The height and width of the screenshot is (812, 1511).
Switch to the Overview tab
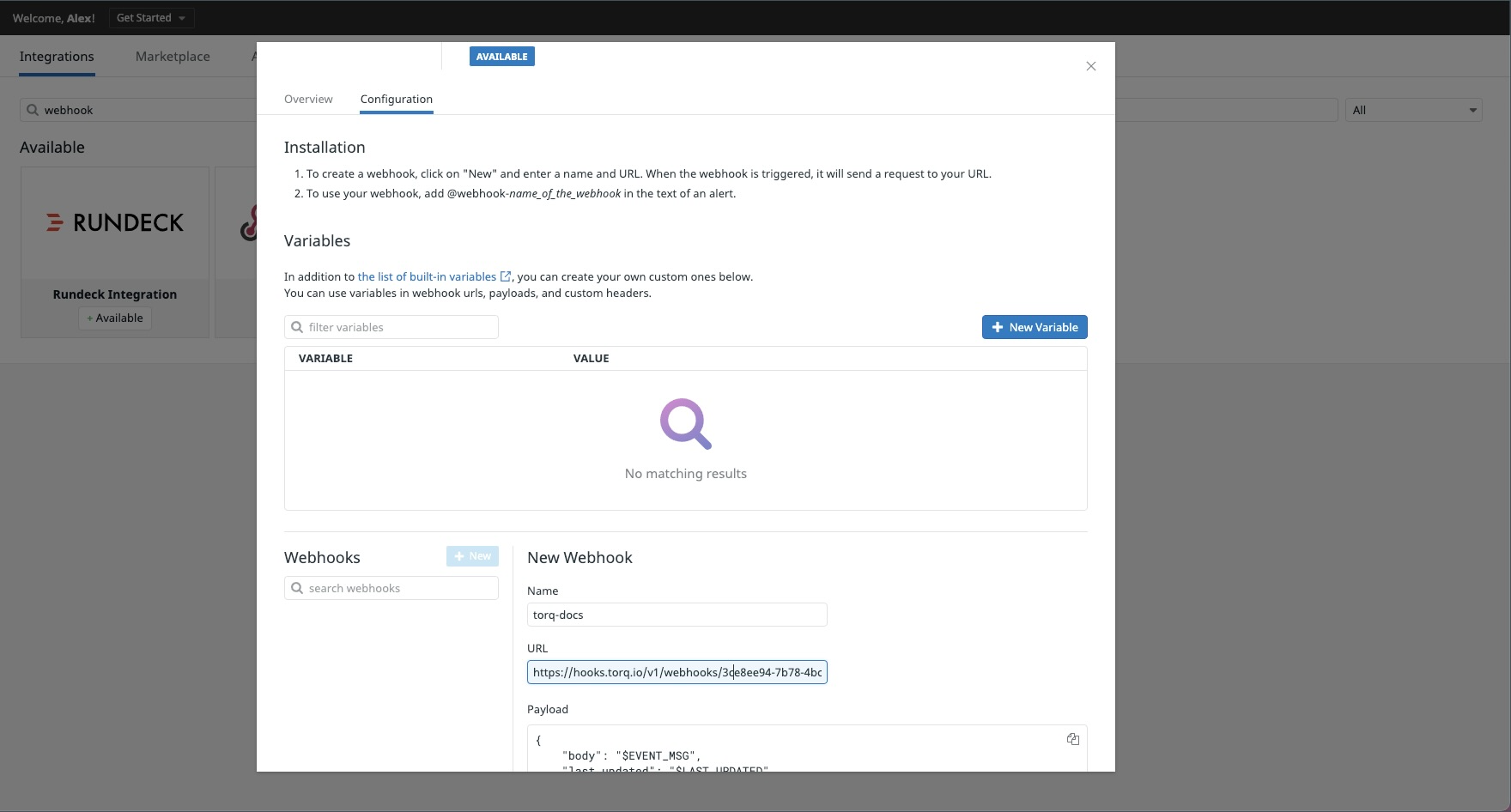tap(308, 99)
